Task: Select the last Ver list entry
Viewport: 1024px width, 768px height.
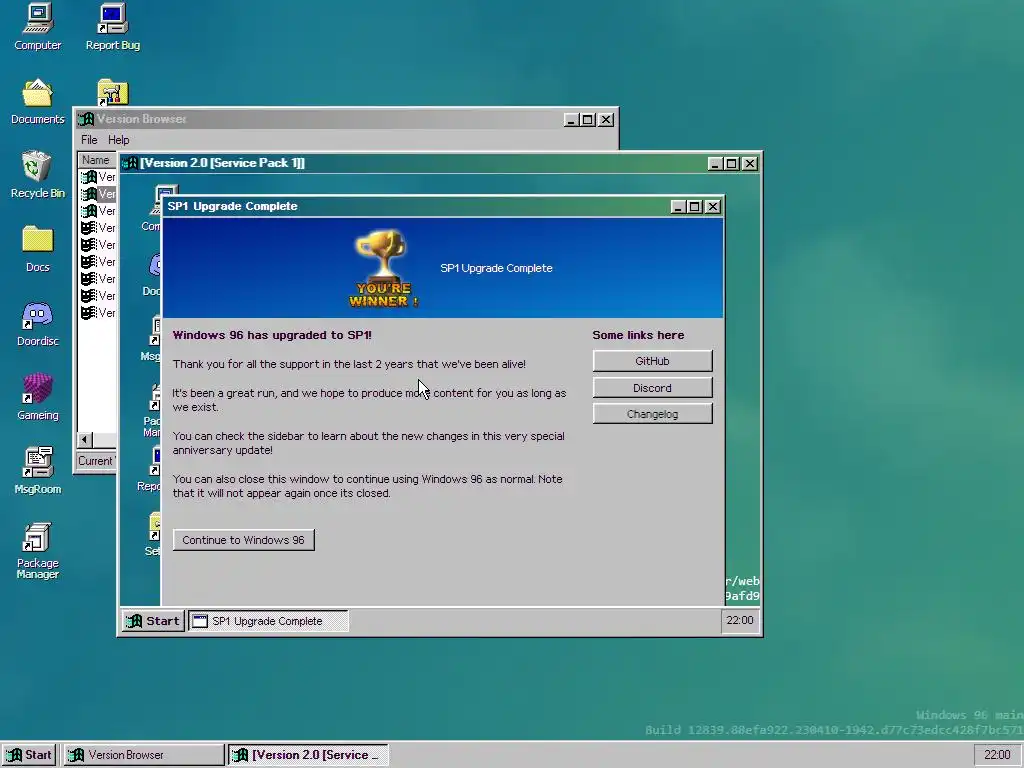Action: pos(98,313)
